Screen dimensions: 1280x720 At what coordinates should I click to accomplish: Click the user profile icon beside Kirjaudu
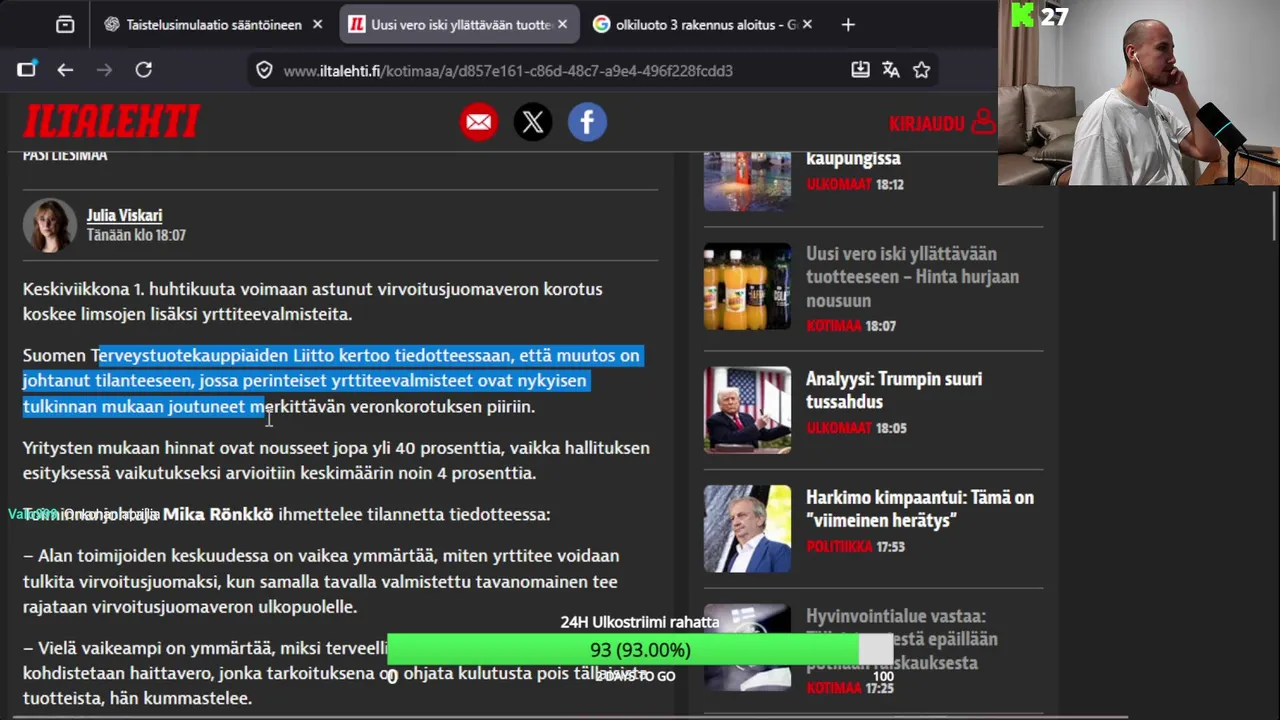983,122
